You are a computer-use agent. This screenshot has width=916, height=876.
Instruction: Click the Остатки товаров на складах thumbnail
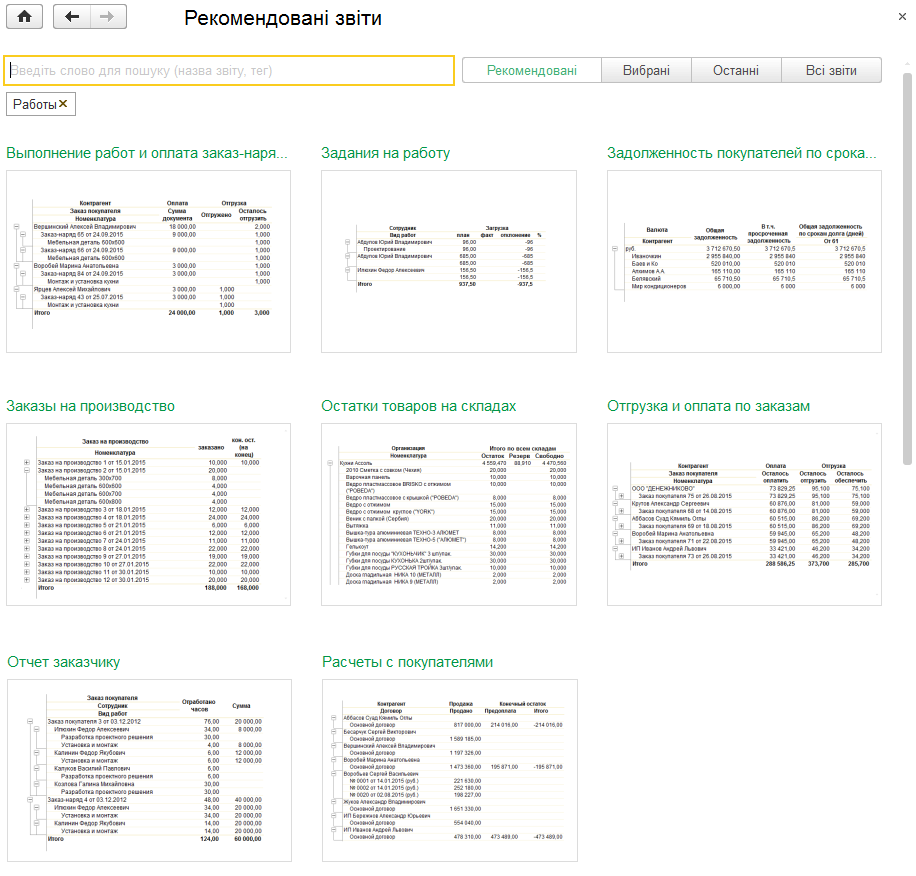pos(449,515)
